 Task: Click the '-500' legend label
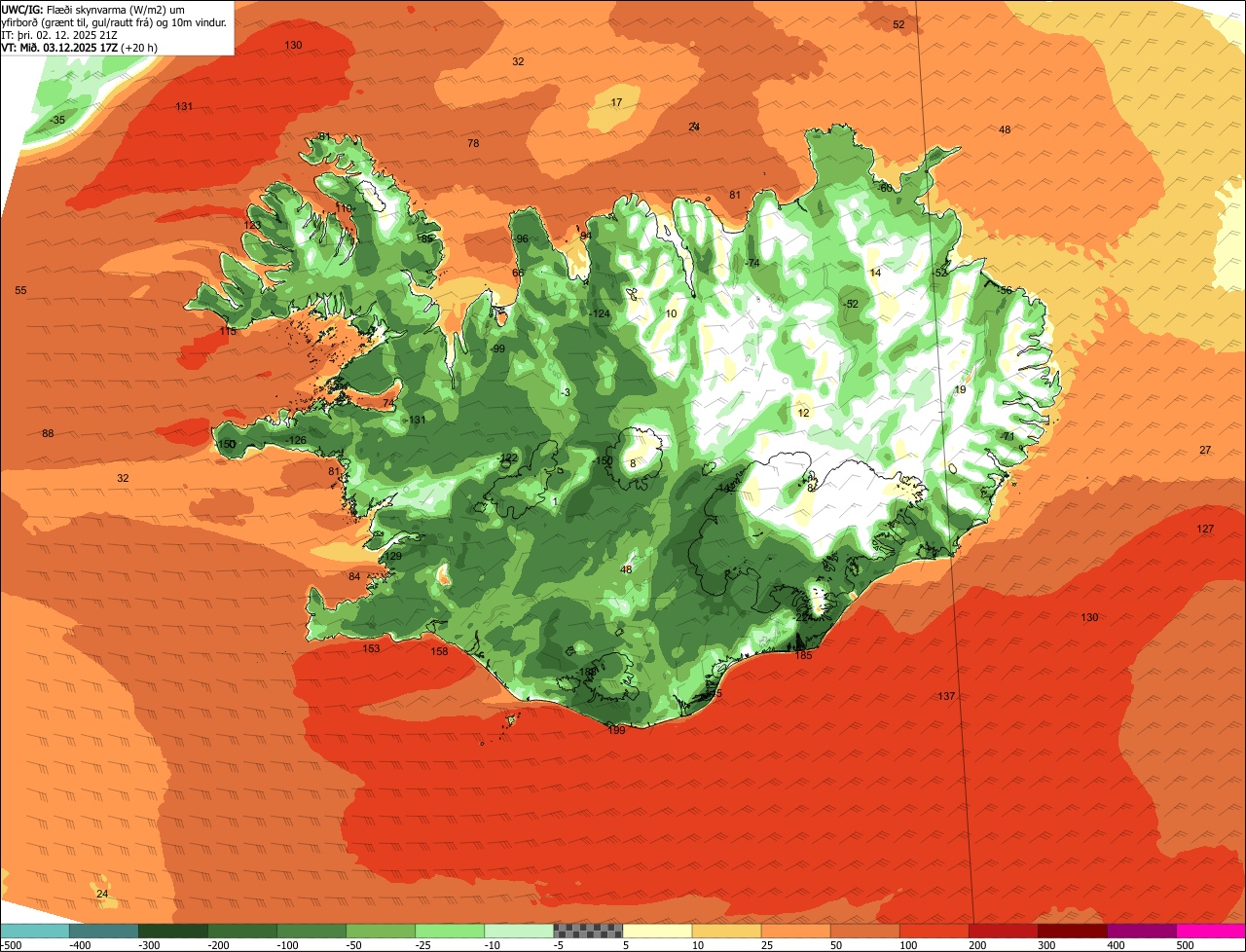coord(11,944)
